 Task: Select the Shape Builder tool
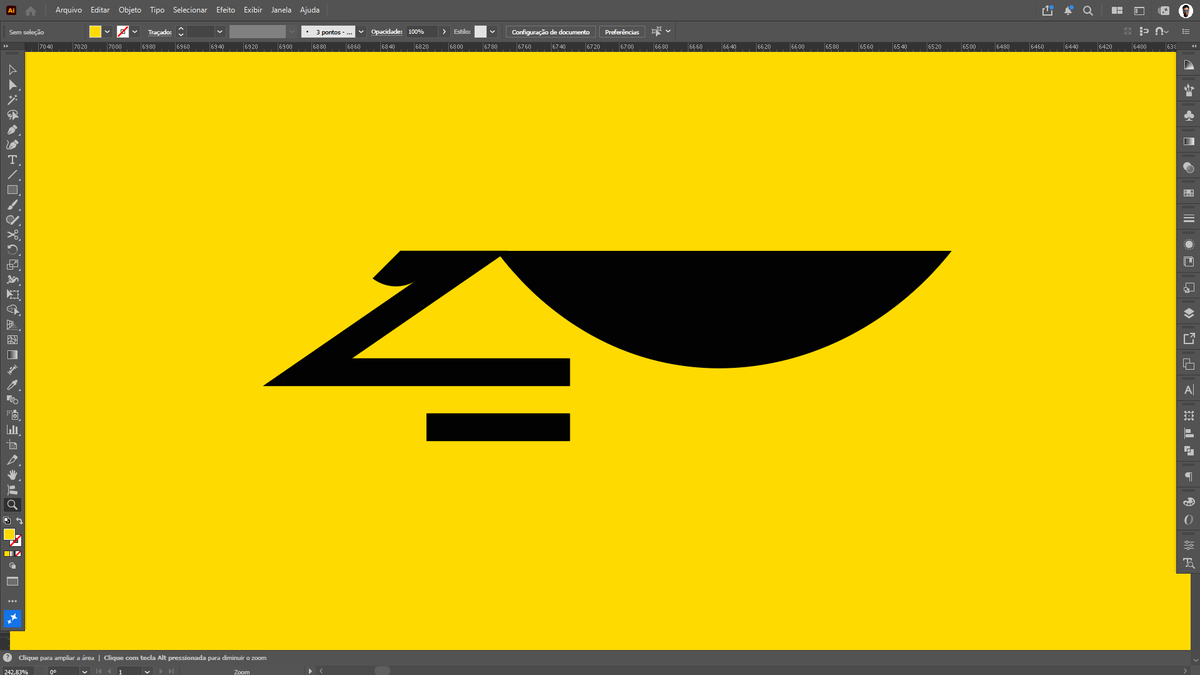coord(13,310)
